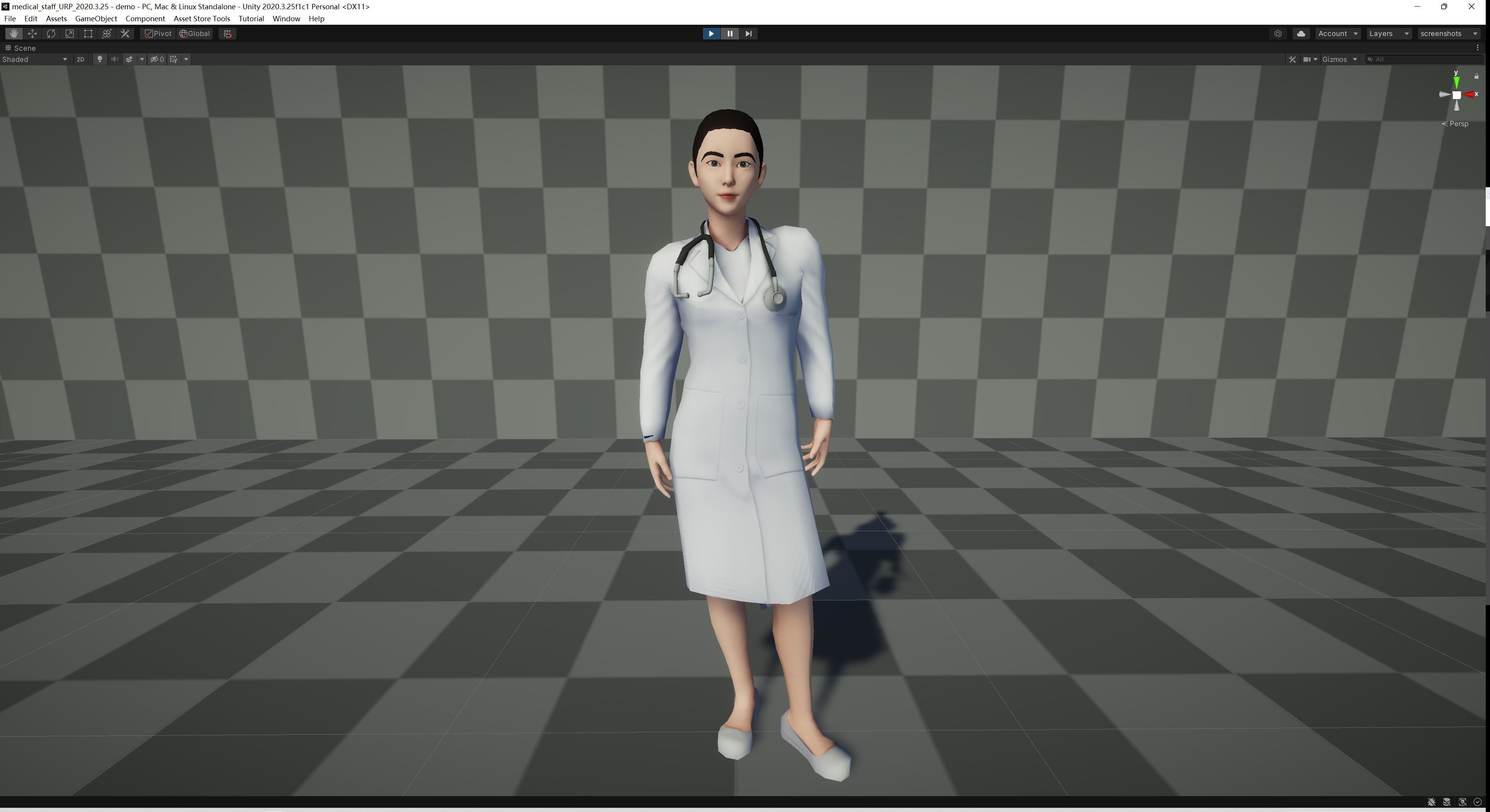Toggle hidden objects visibility eye icon
The image size is (1490, 812).
point(157,59)
